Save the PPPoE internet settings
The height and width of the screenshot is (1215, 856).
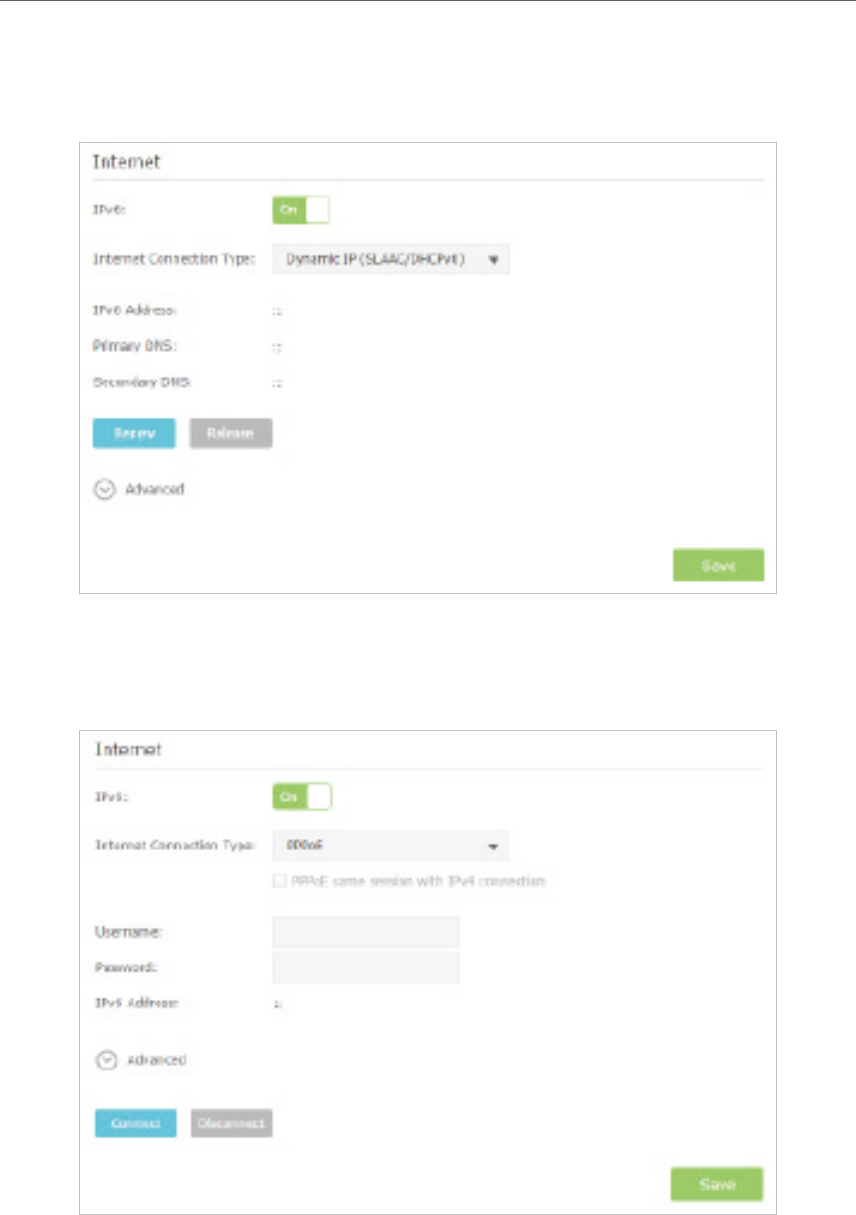pos(716,1184)
